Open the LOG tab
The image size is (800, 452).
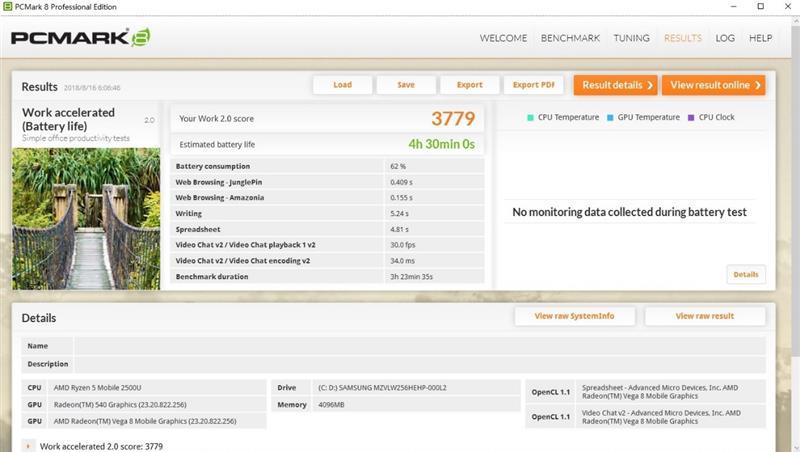pyautogui.click(x=725, y=38)
